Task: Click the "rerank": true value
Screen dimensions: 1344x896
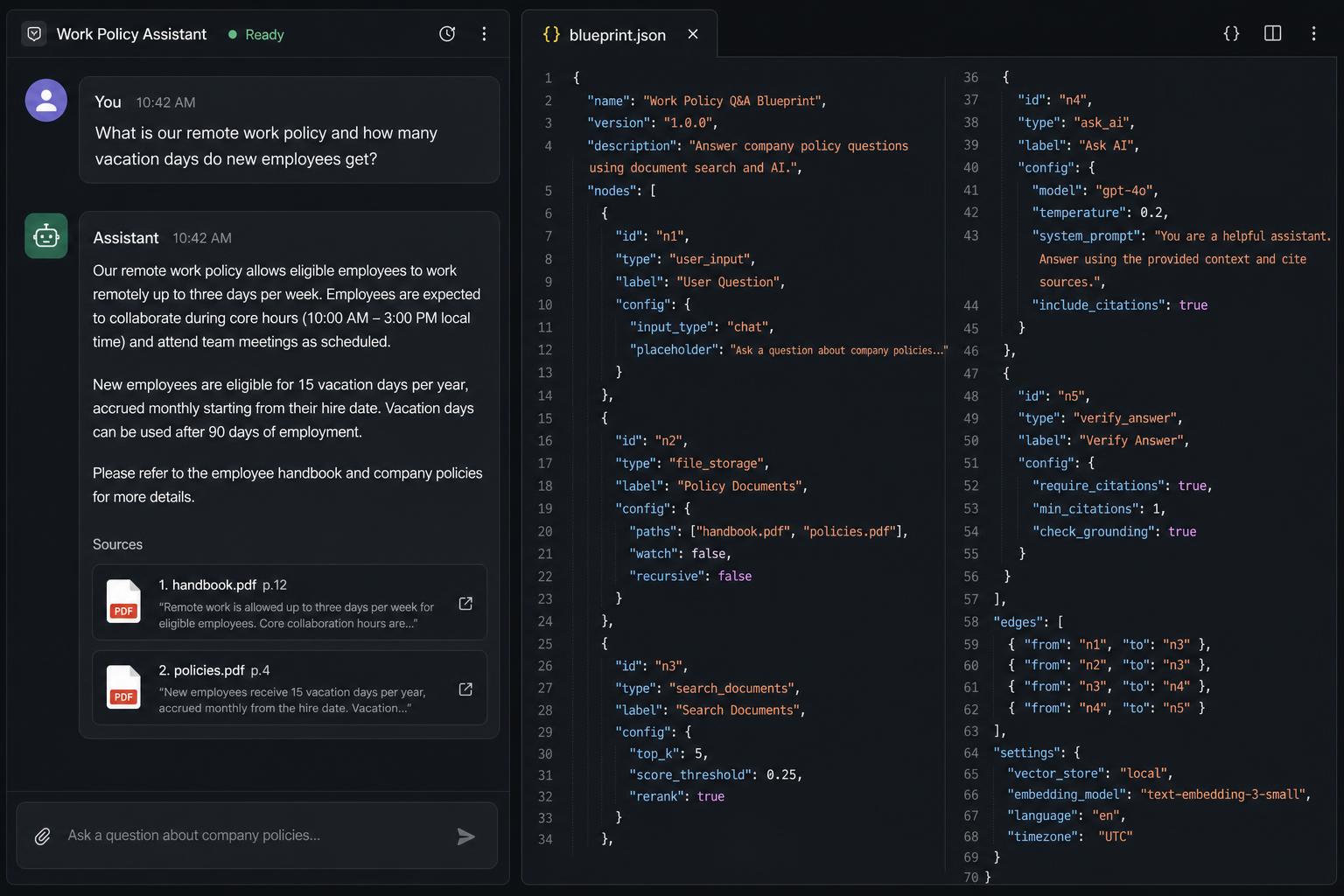Action: [710, 796]
